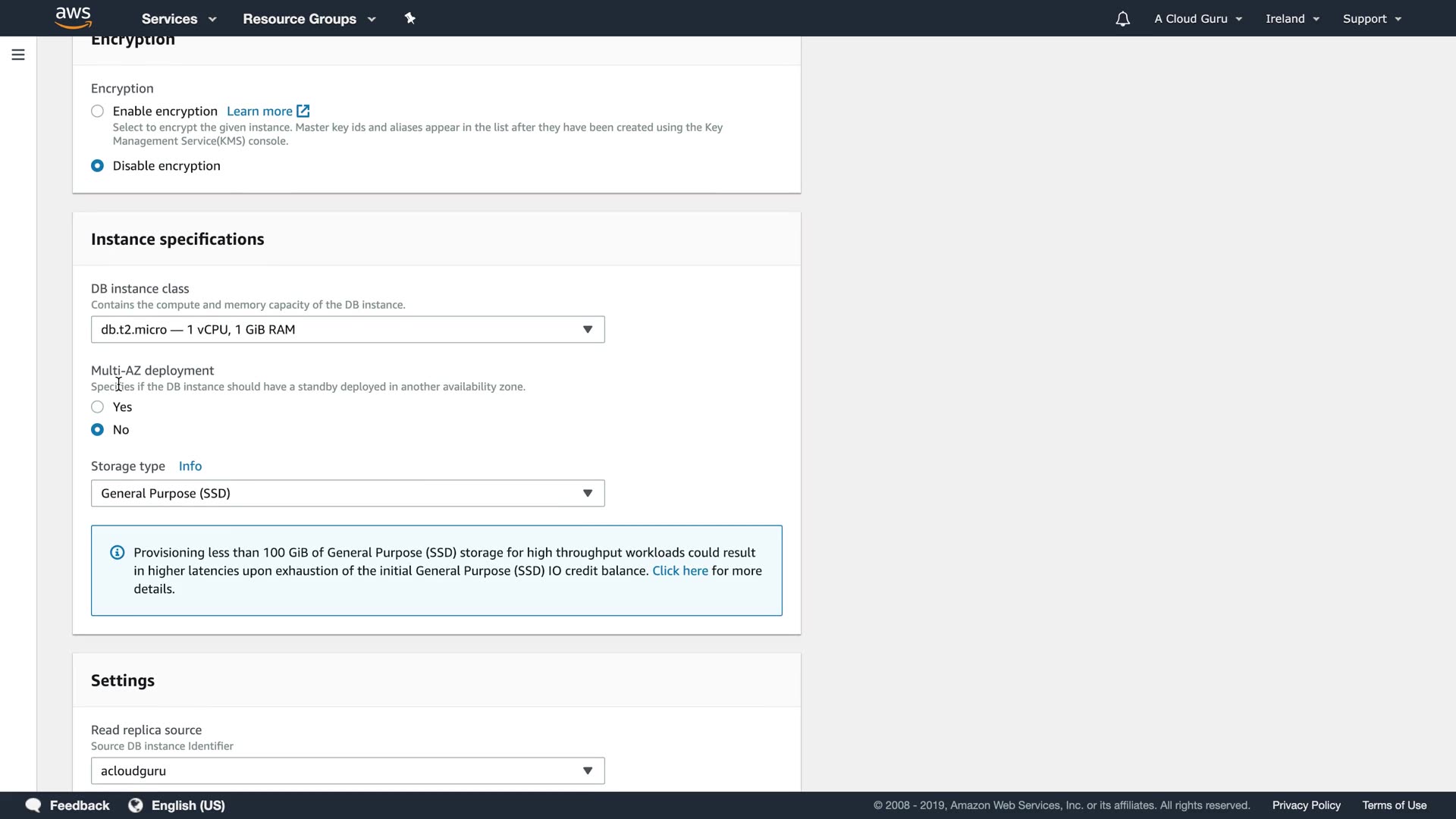Click the pin shortcuts icon in navbar
This screenshot has height=819, width=1456.
410,18
